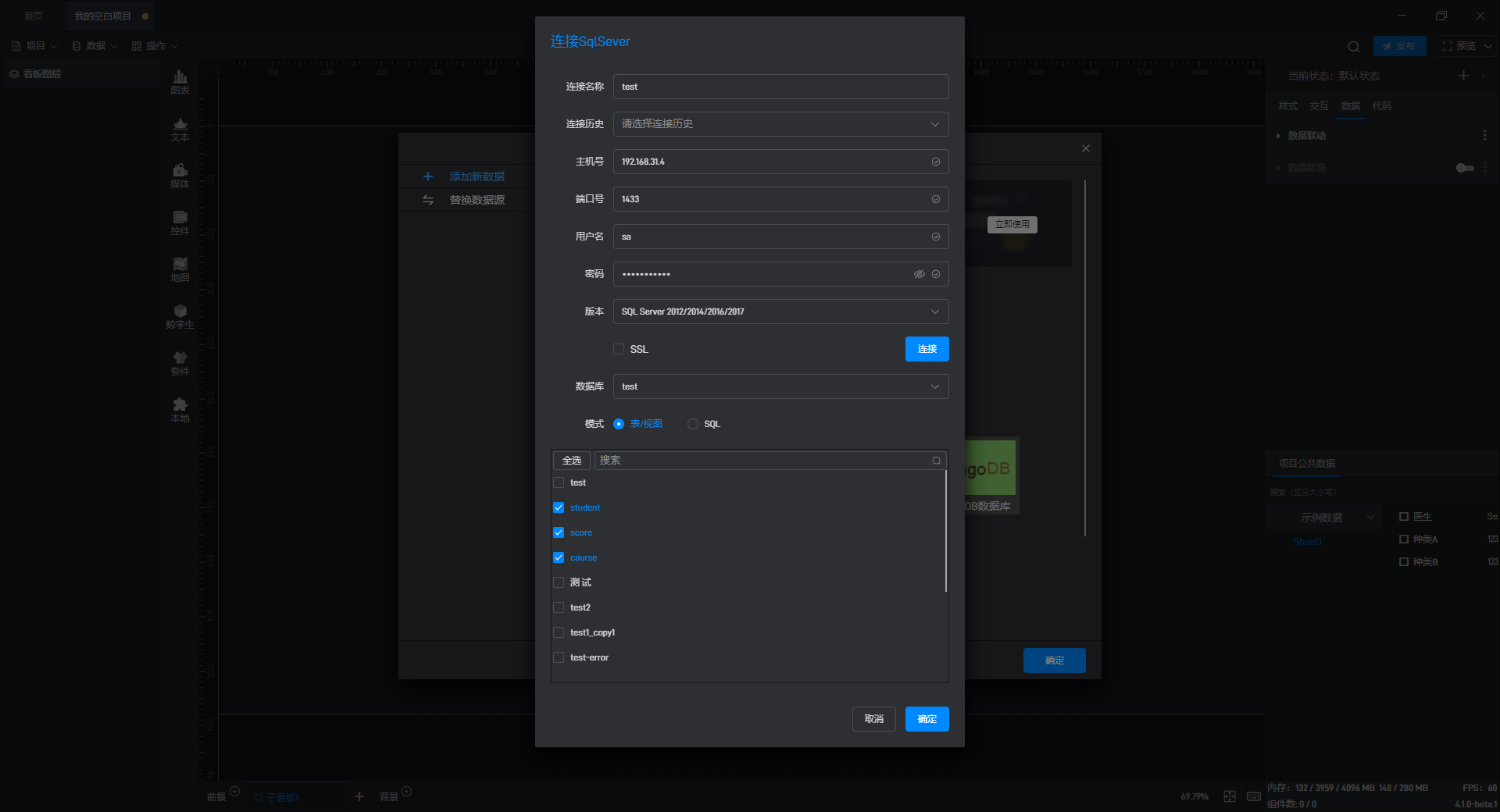This screenshot has width=1500, height=812.
Task: Open the 操作 menu dropdown
Action: tap(155, 46)
